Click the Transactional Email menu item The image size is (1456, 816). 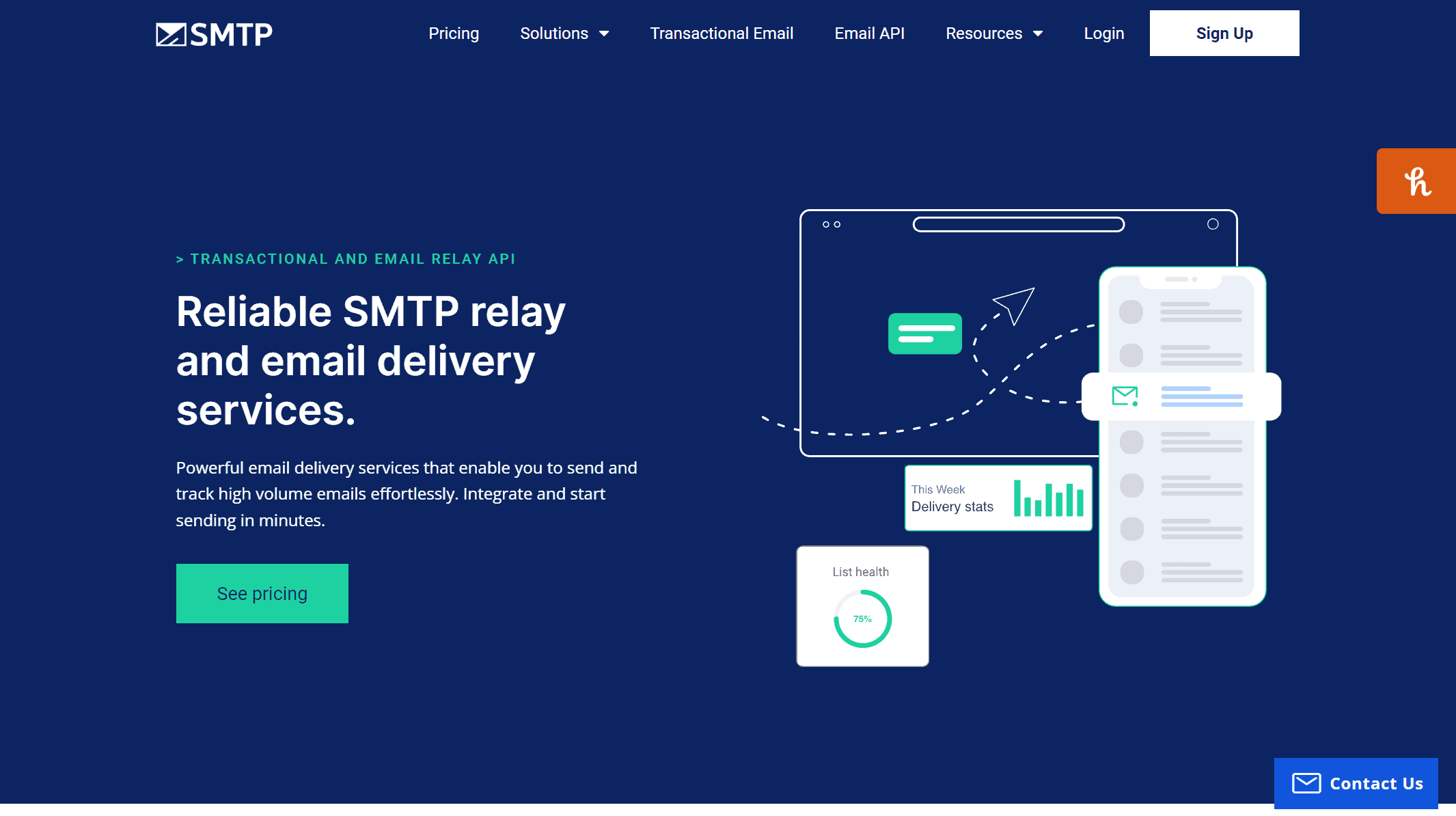pyautogui.click(x=721, y=33)
